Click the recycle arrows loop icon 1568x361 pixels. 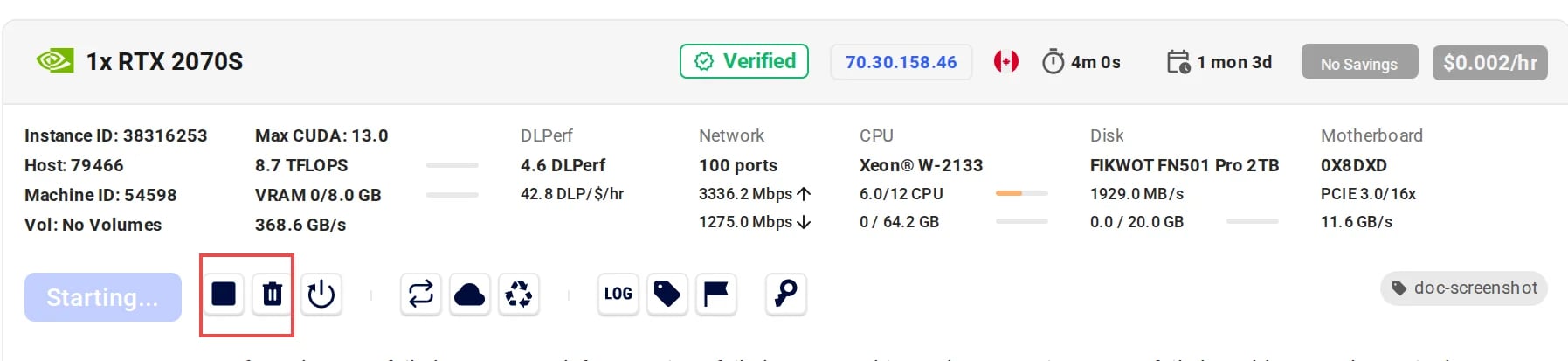tap(421, 294)
